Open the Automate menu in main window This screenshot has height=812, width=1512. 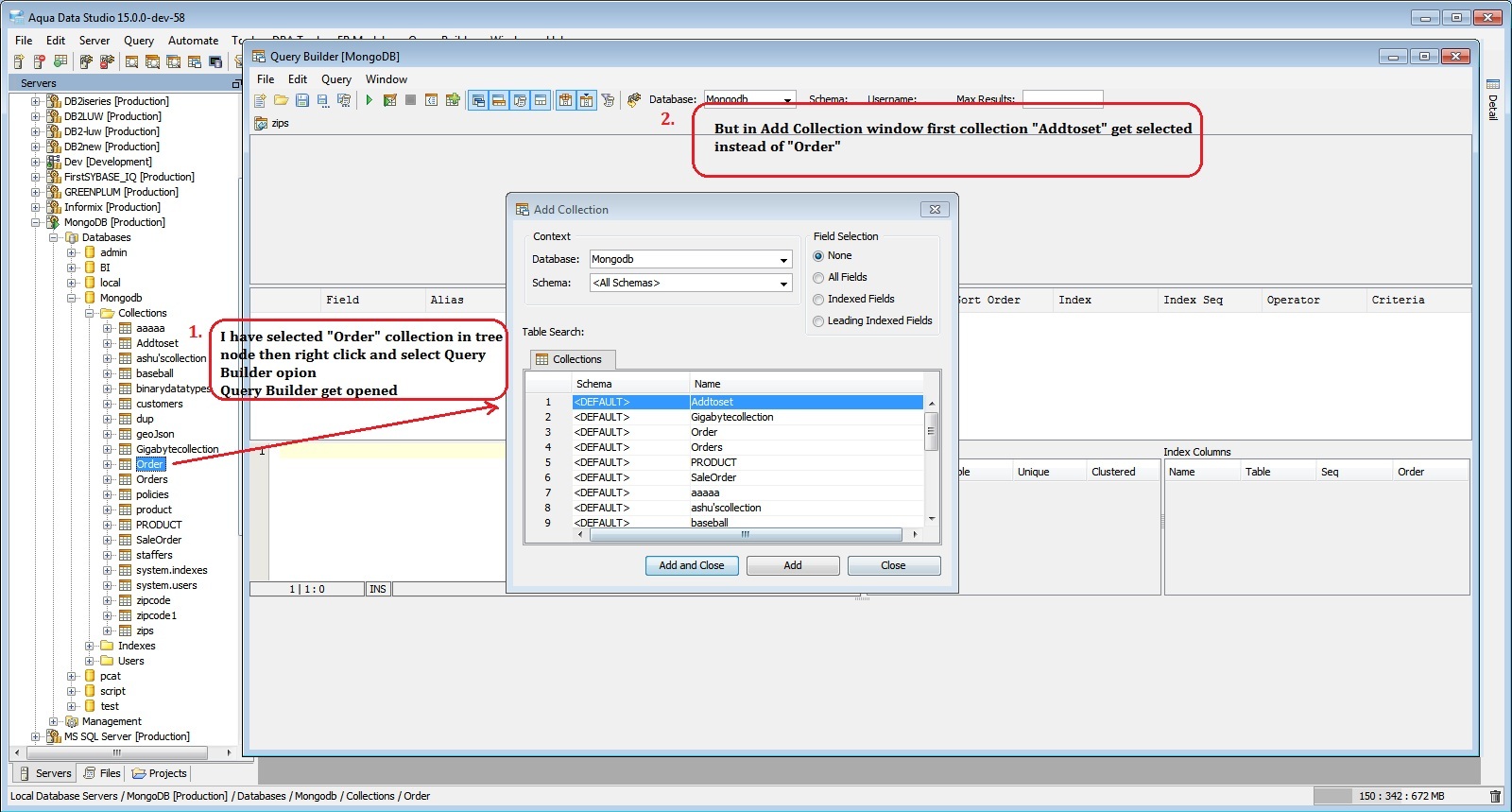pos(193,41)
